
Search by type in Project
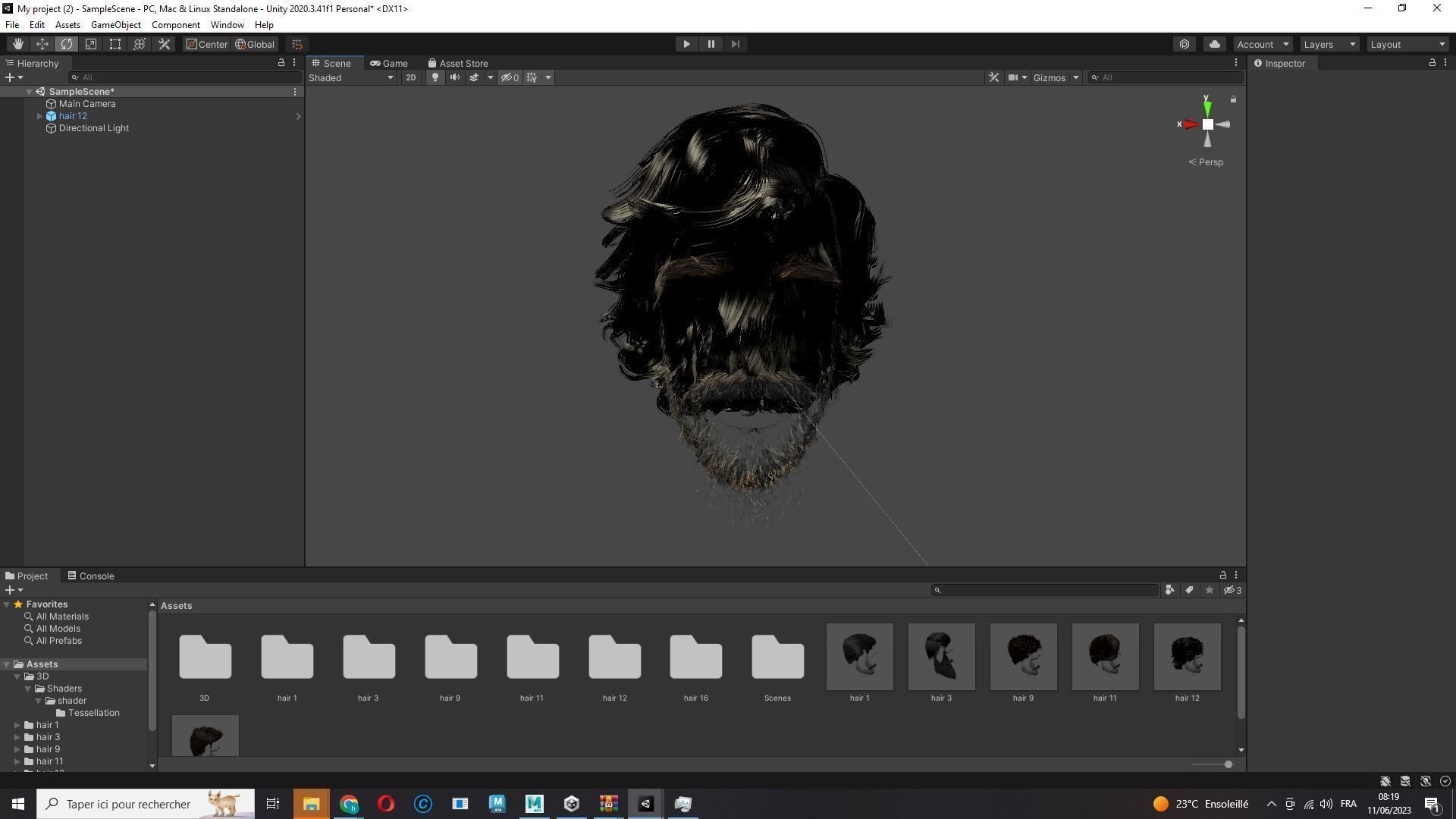(x=1170, y=590)
